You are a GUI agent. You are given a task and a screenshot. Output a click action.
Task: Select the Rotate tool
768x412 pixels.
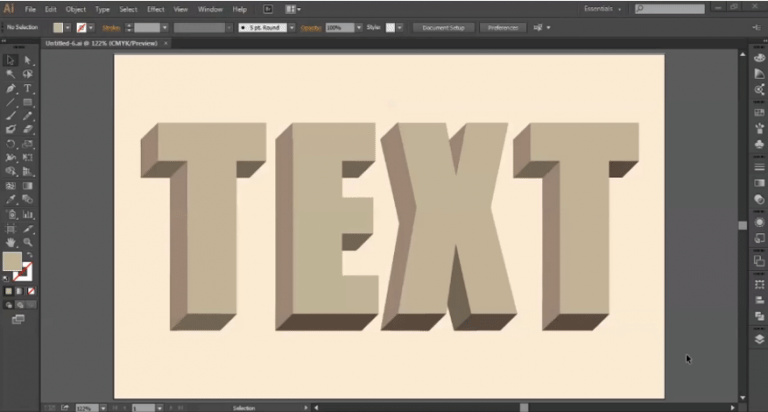[x=10, y=144]
